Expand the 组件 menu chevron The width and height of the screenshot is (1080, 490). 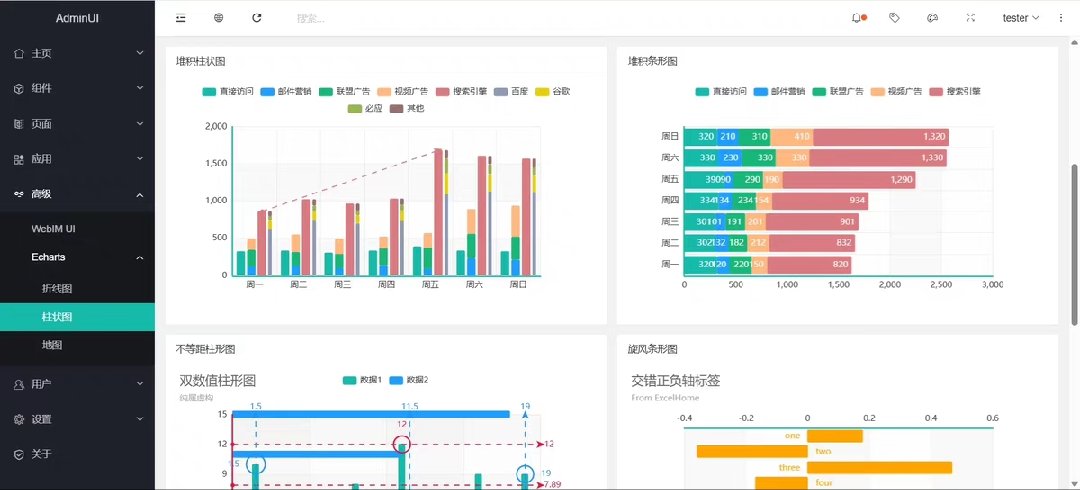tap(140, 88)
